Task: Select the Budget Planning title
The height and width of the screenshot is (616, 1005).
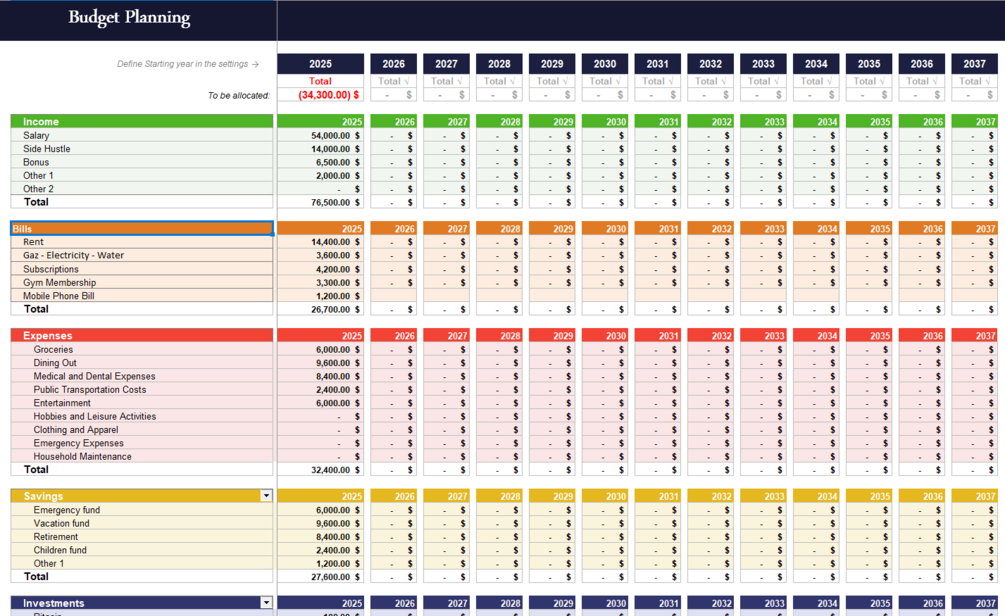Action: pos(129,17)
